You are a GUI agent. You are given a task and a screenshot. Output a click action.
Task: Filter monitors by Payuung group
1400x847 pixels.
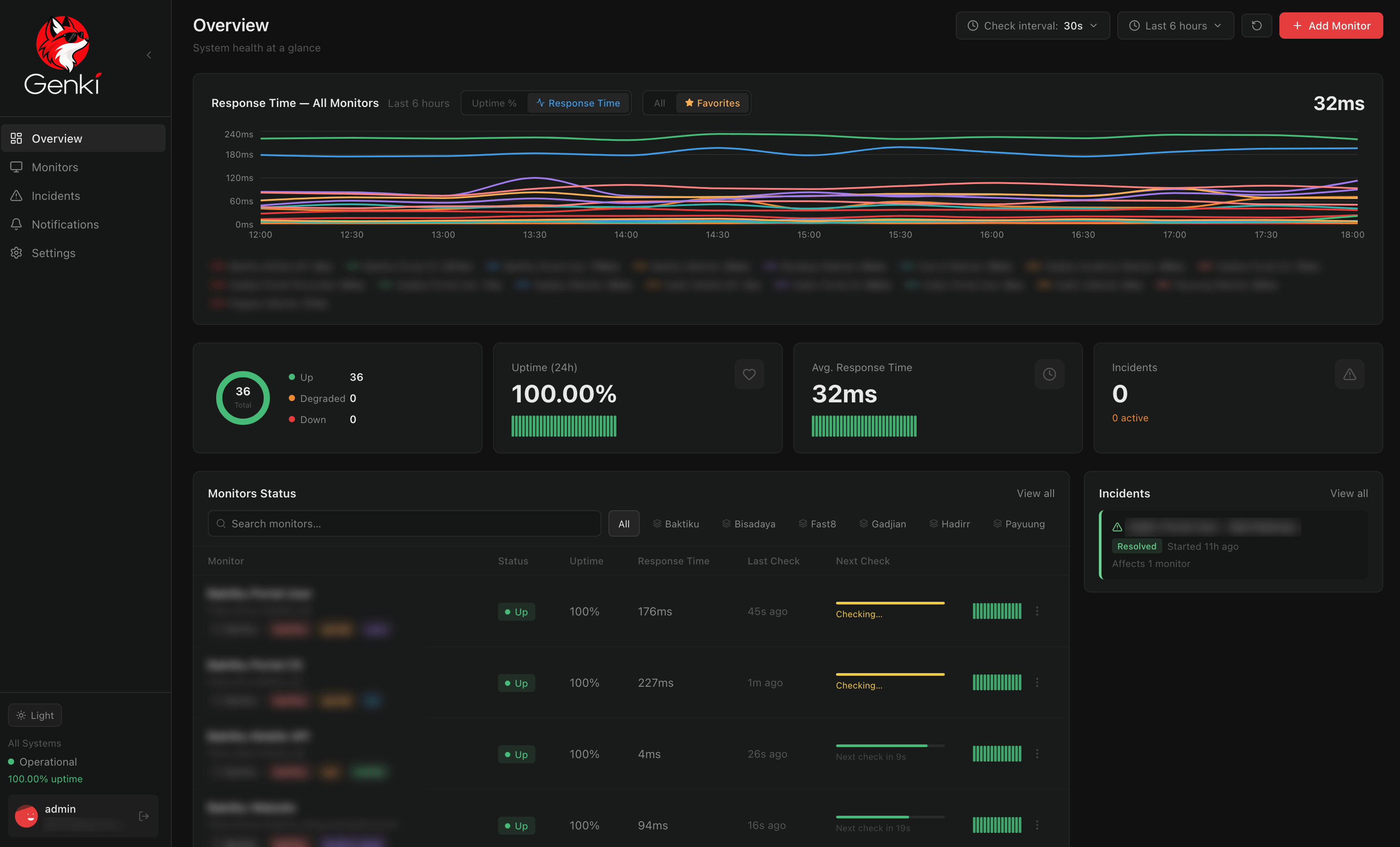(1019, 524)
